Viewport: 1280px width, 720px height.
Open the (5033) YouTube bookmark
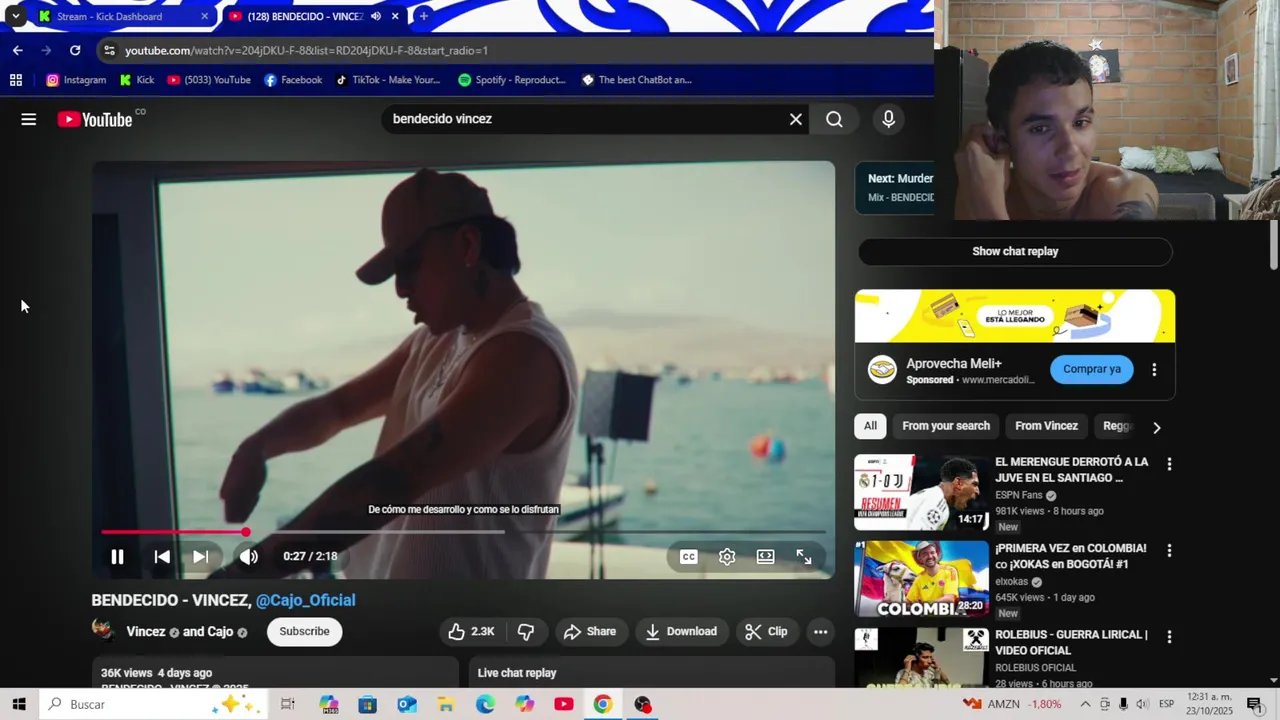point(209,80)
